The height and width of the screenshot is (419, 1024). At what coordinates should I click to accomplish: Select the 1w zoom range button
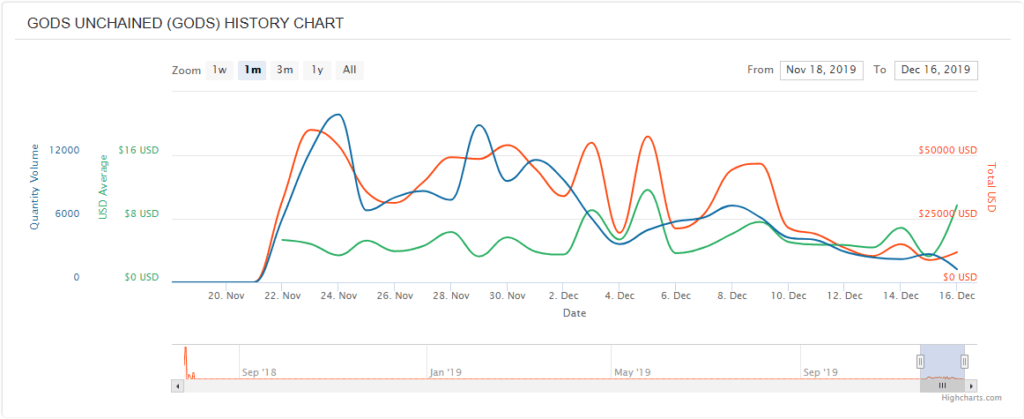point(219,70)
